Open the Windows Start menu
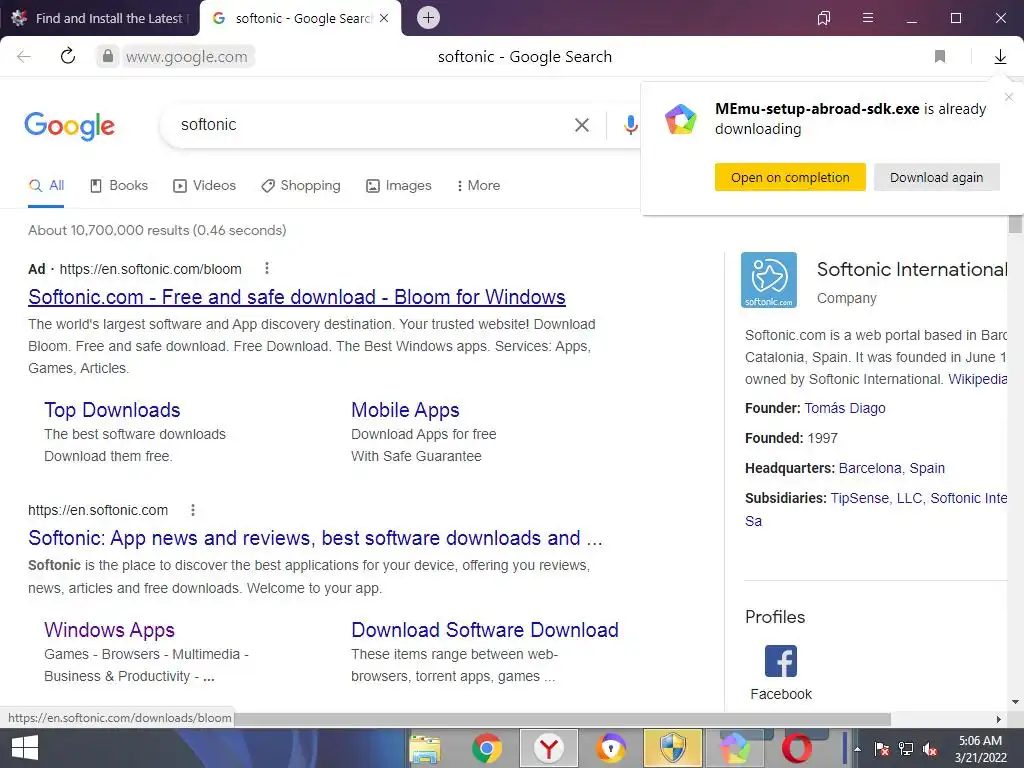Viewport: 1024px width, 768px height. (25, 748)
